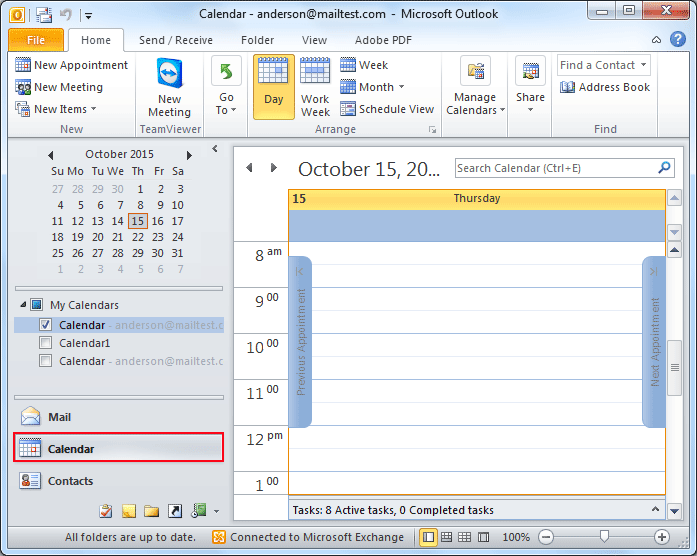This screenshot has height=556, width=697.
Task: Jump to Next Appointment
Action: click(x=654, y=342)
